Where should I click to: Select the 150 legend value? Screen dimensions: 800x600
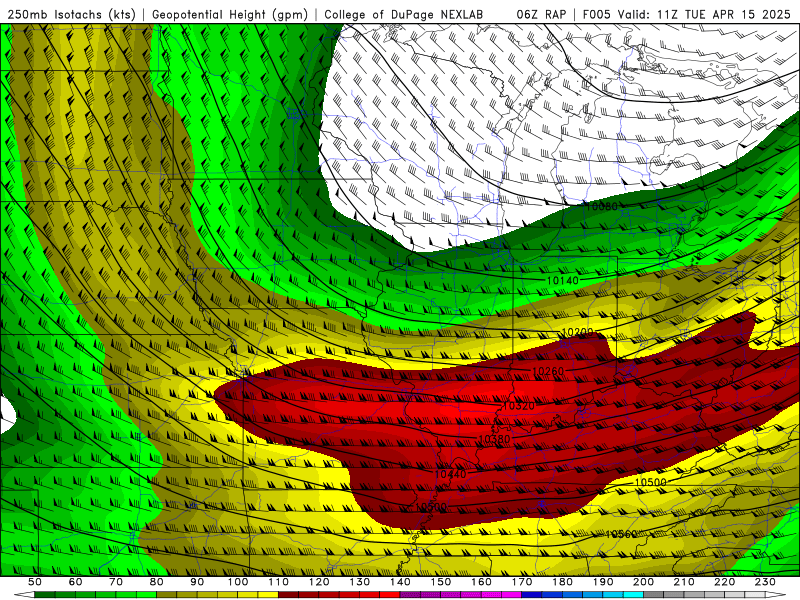441,582
